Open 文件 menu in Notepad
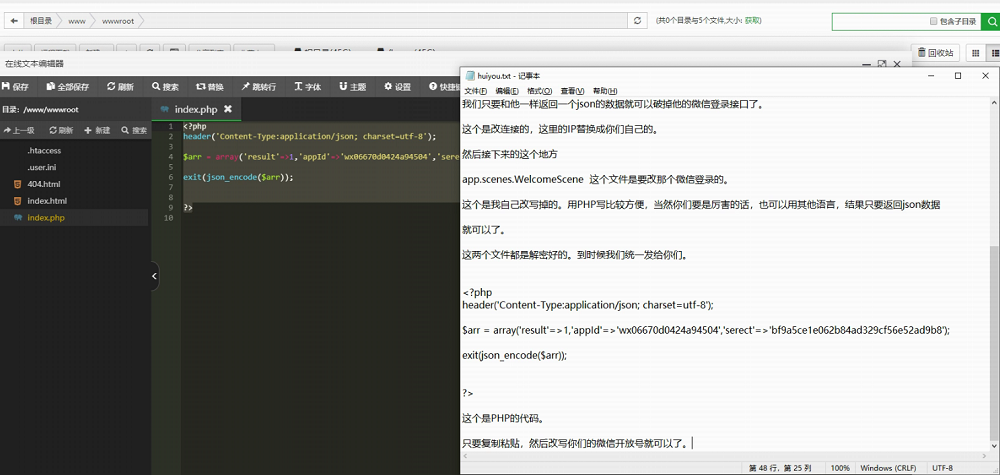The width and height of the screenshot is (1000, 475). pos(475,91)
